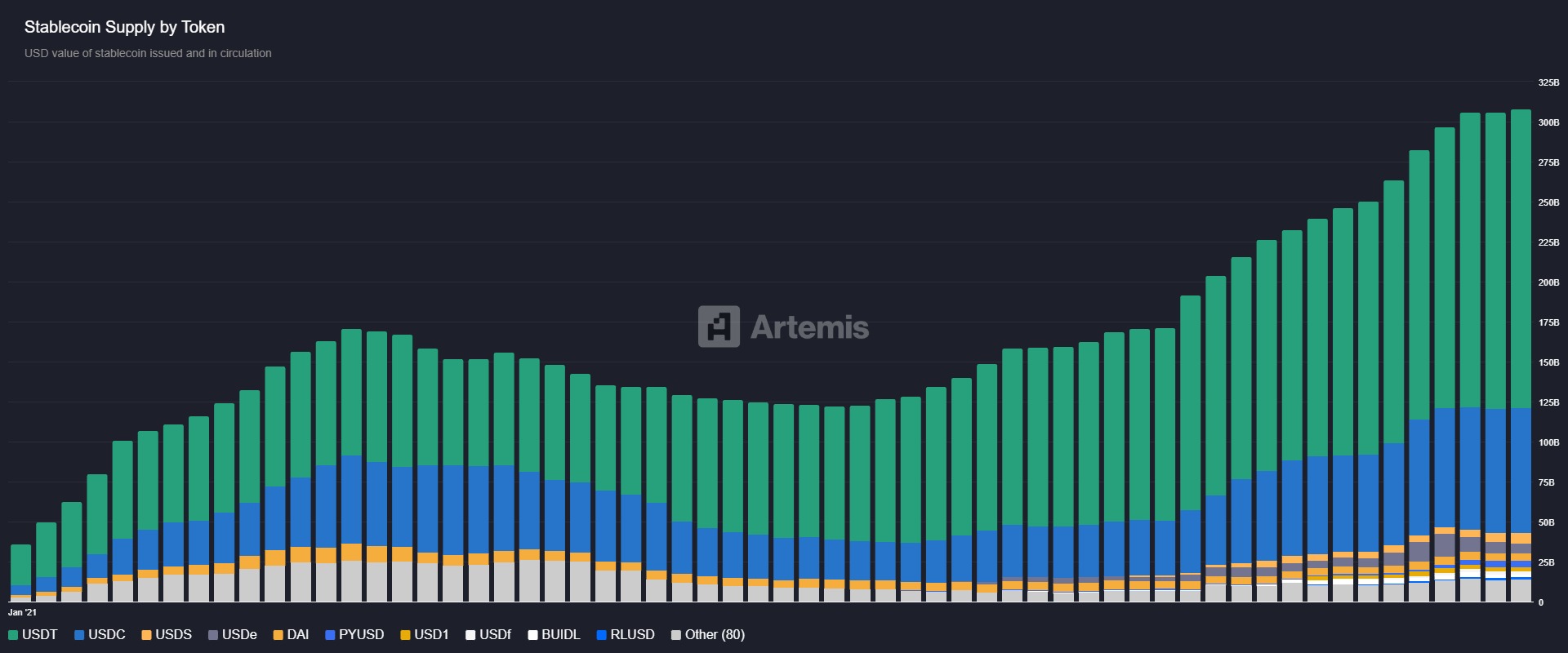Click the chart subtitle about USD value
This screenshot has height=653, width=1568.
coord(148,53)
